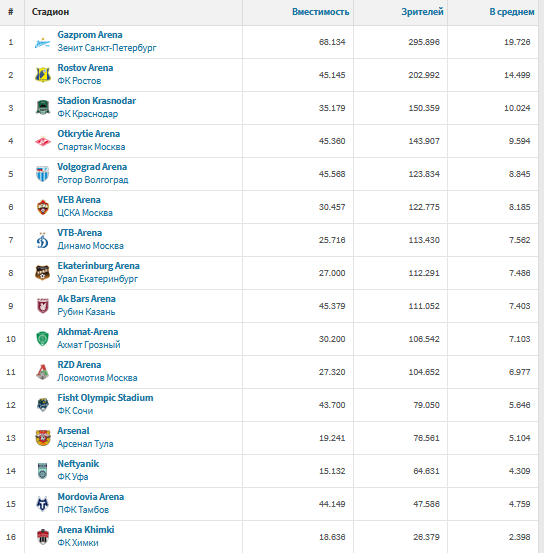544x553 pixels.
Task: Sort table by В среднем column header
Action: (x=512, y=12)
